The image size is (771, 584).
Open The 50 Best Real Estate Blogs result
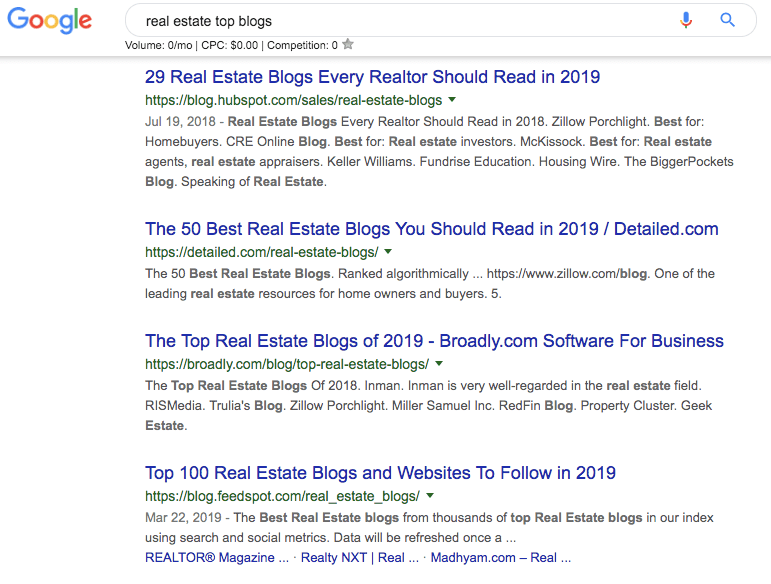(x=432, y=229)
